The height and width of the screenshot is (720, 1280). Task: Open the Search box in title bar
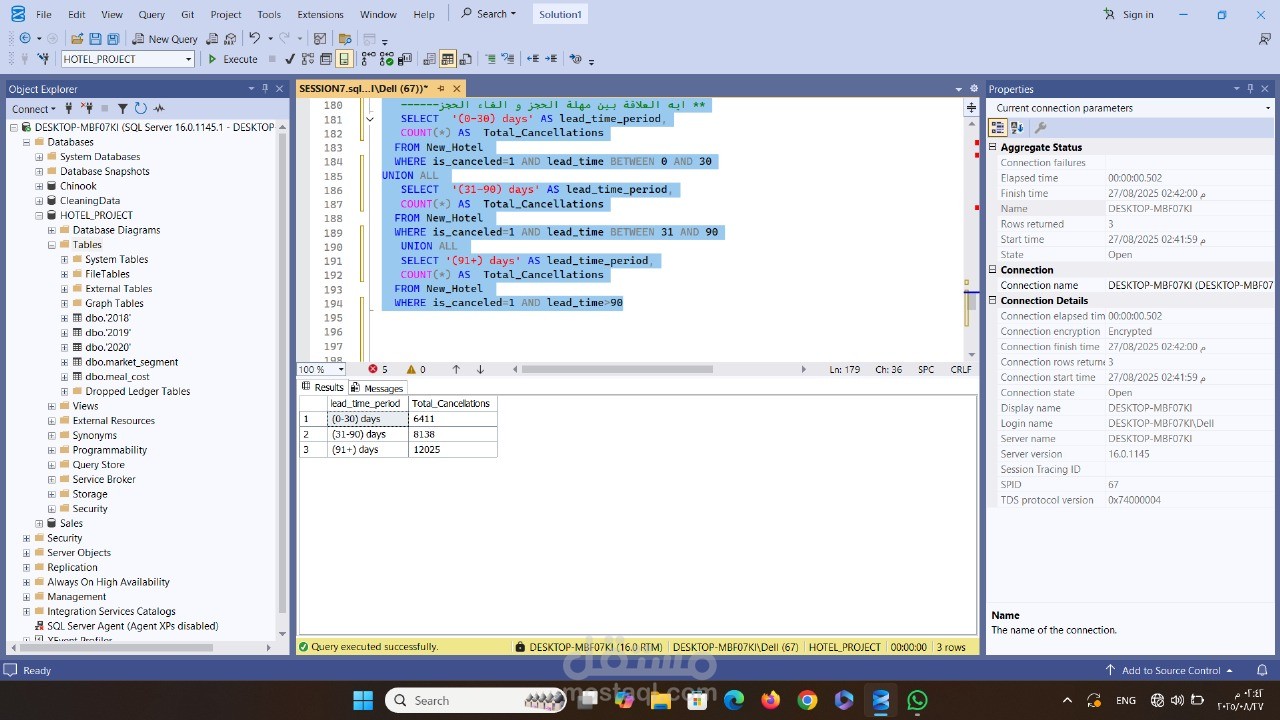tap(489, 14)
